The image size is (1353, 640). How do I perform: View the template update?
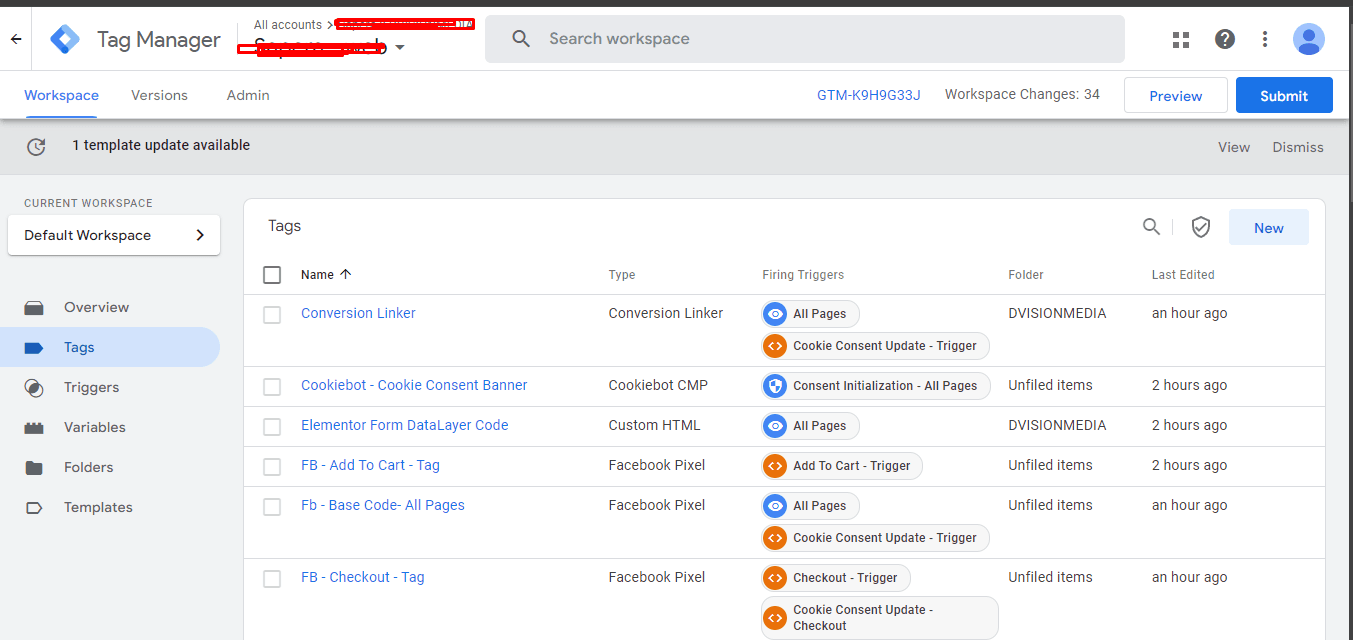pyautogui.click(x=1234, y=147)
